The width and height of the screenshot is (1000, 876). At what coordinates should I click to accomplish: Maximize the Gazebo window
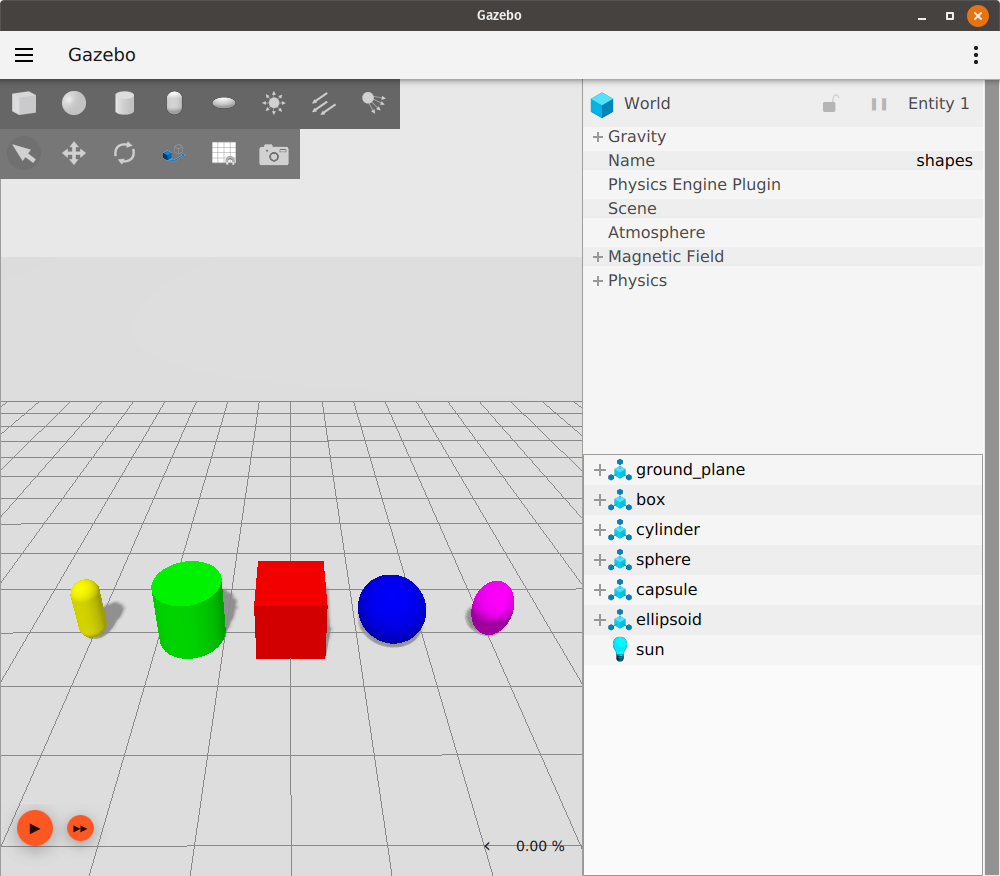(950, 16)
